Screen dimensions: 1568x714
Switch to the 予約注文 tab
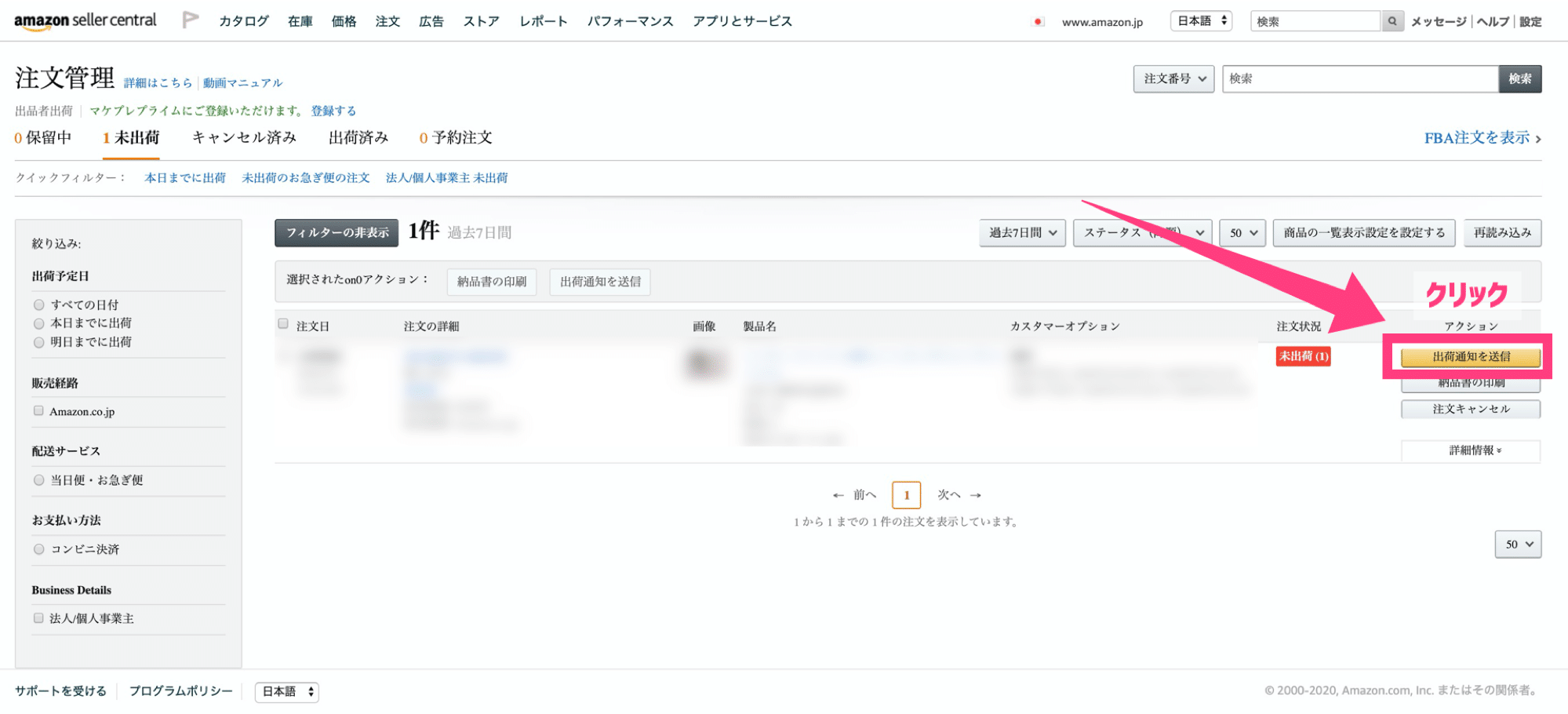456,138
